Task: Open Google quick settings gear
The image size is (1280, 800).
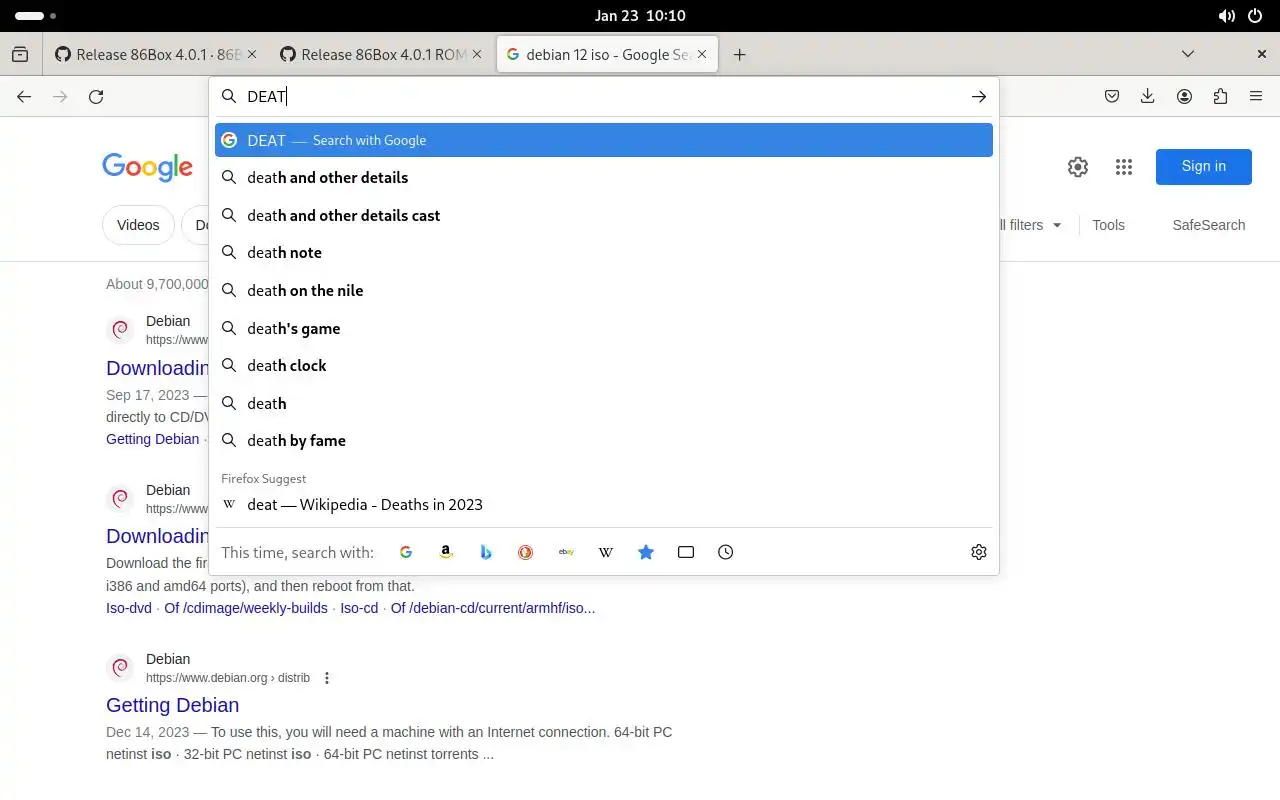Action: click(x=1078, y=167)
